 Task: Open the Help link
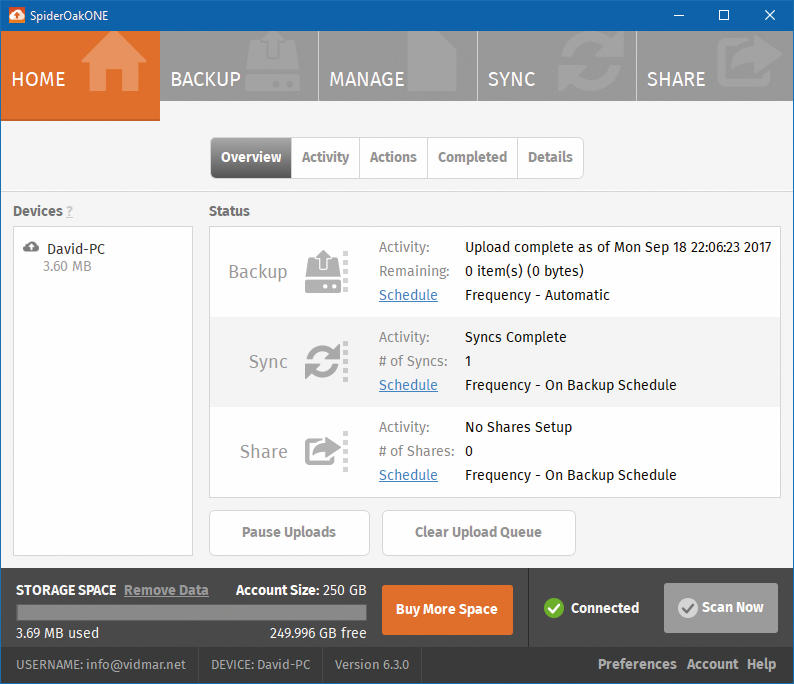point(761,664)
